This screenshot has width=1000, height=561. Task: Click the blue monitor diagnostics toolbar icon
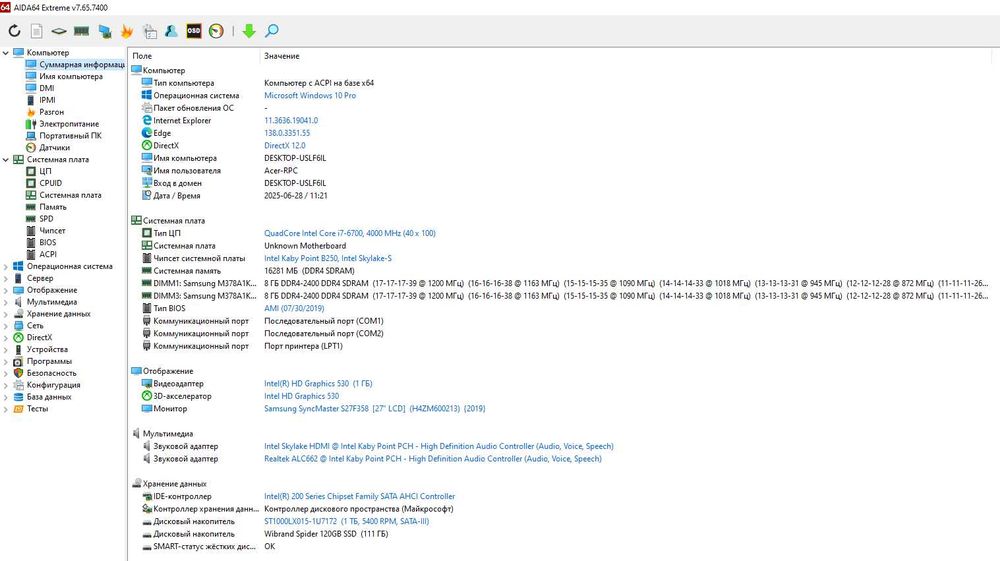pos(105,31)
